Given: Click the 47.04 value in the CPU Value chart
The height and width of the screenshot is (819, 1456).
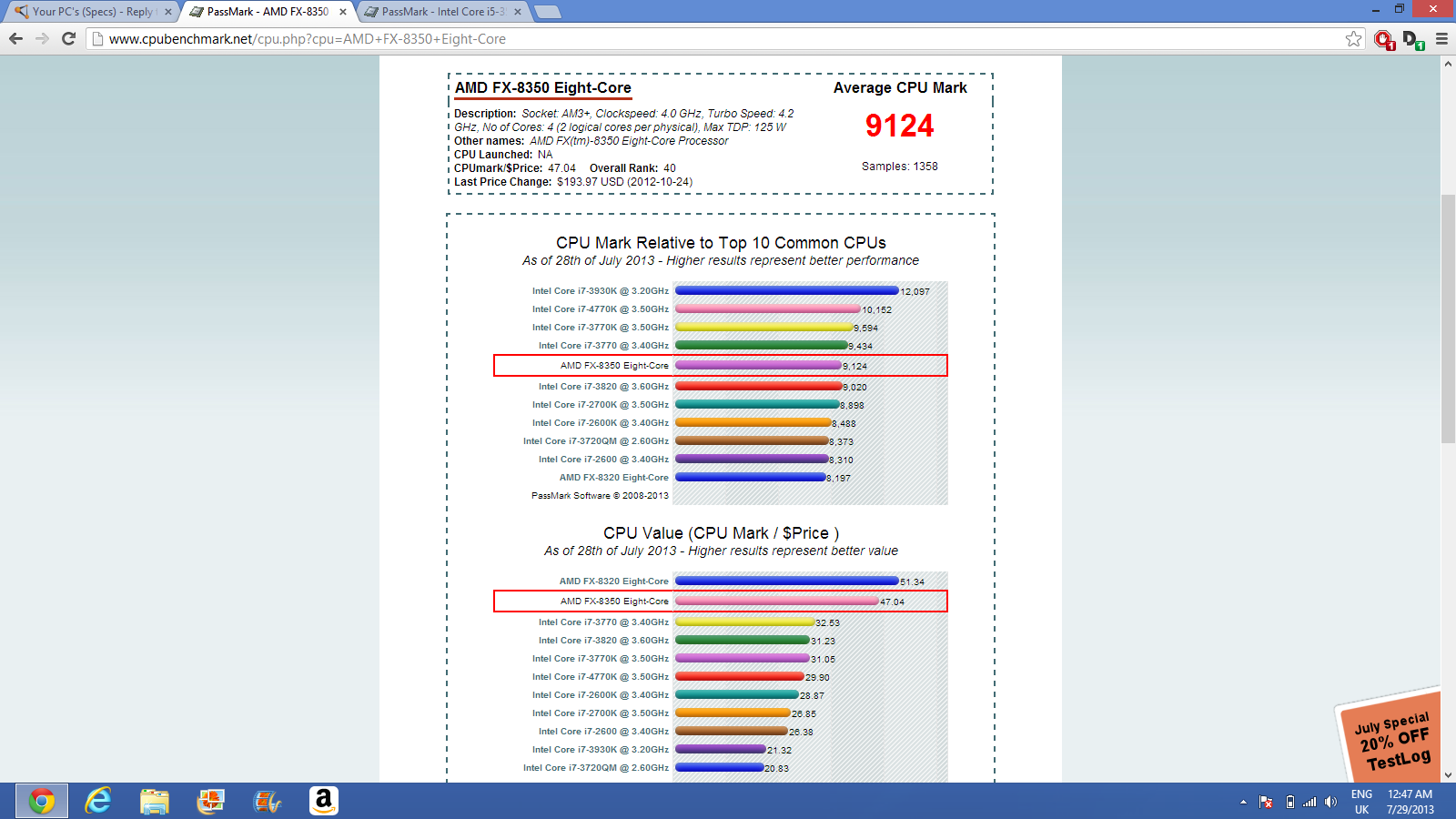Looking at the screenshot, I should (x=893, y=602).
